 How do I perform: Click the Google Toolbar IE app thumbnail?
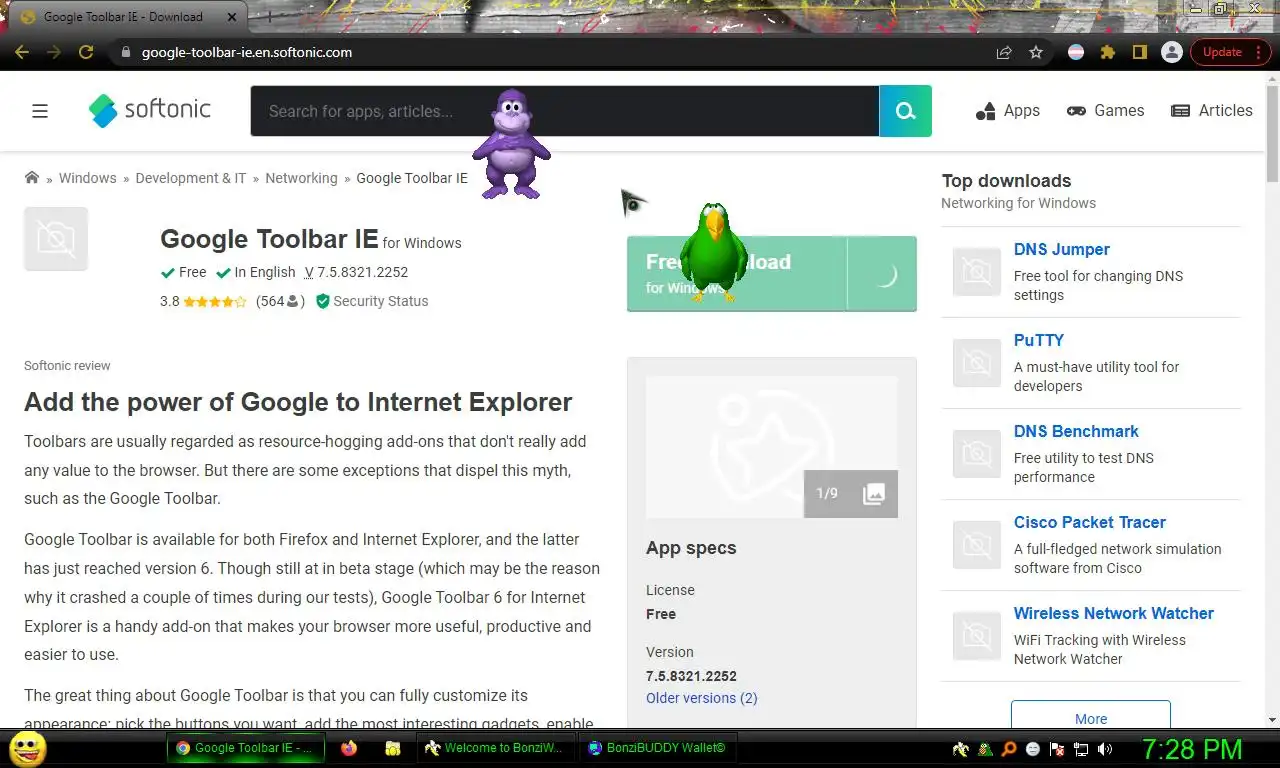(x=56, y=239)
